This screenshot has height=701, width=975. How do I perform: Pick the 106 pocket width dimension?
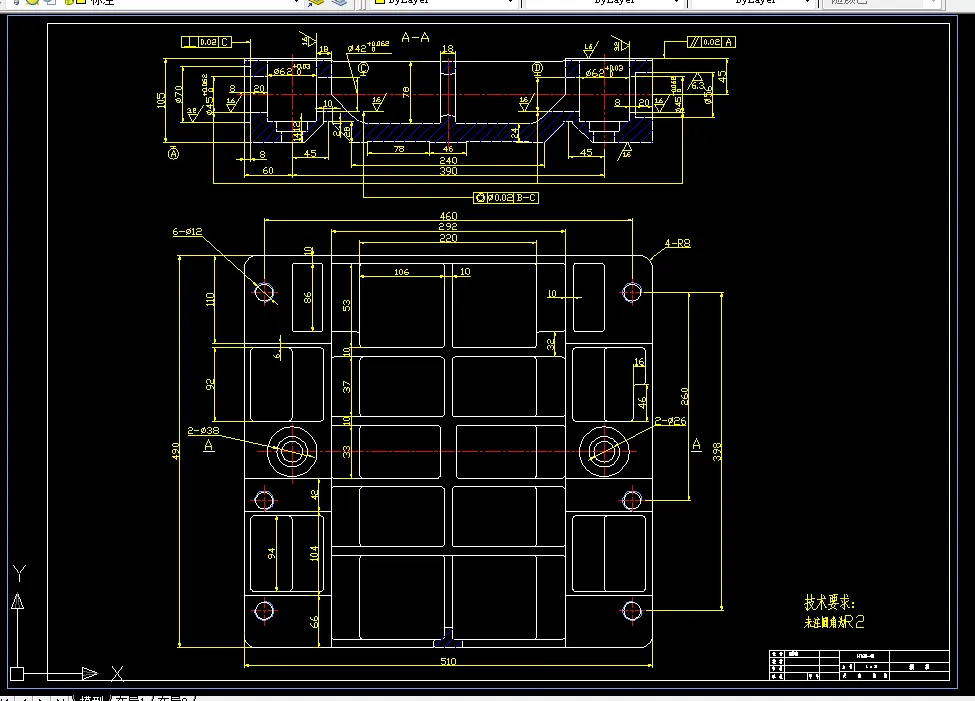[402, 272]
